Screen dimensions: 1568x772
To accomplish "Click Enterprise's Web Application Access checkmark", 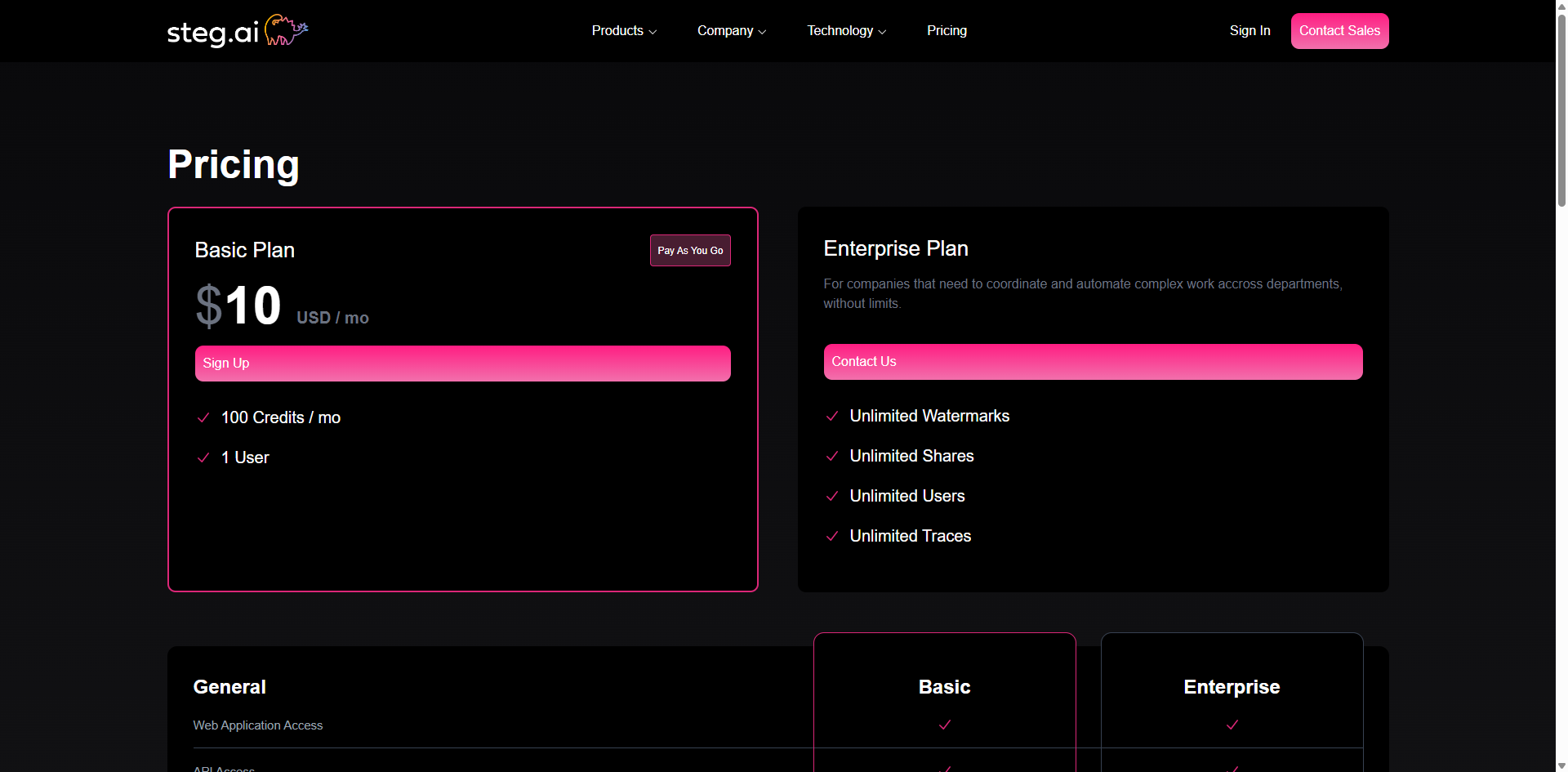I will (1231, 725).
